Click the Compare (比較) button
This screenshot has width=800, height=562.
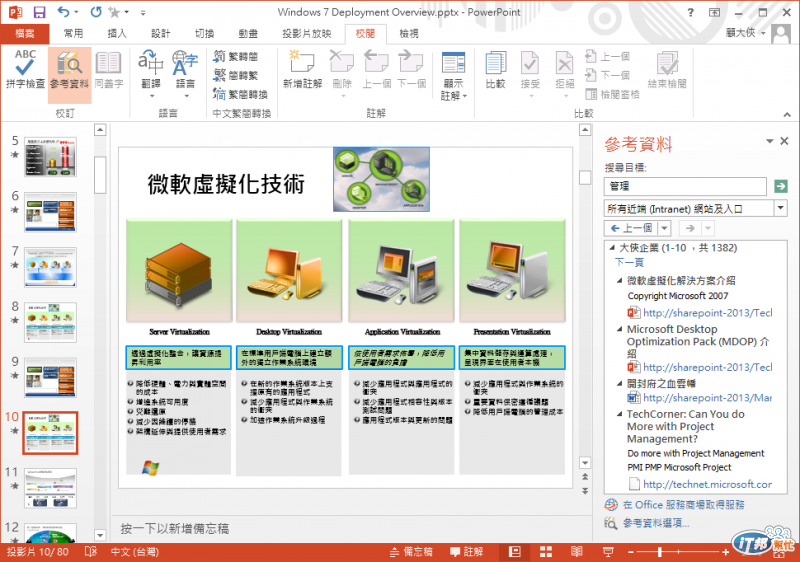495,69
